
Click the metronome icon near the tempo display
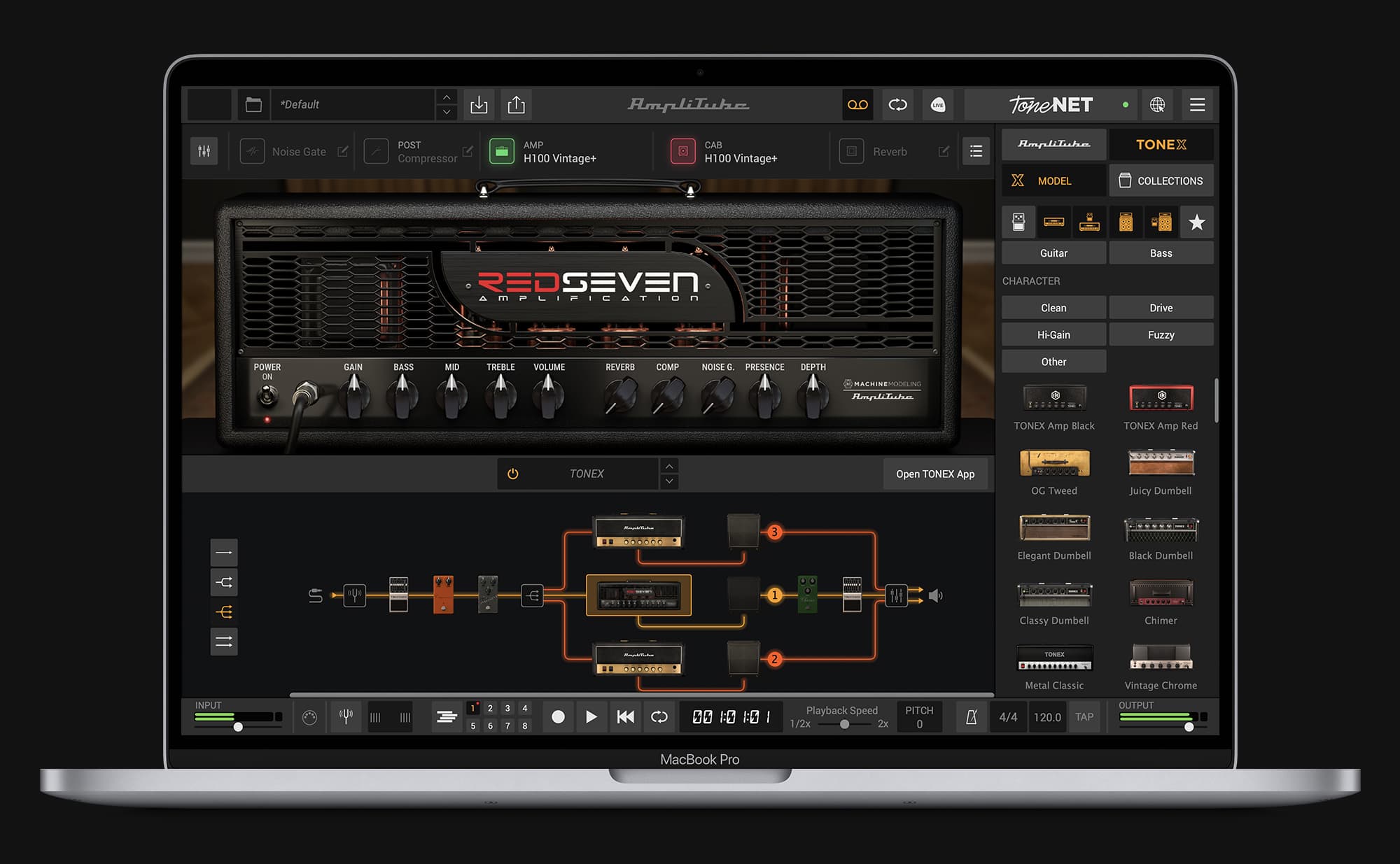[971, 716]
